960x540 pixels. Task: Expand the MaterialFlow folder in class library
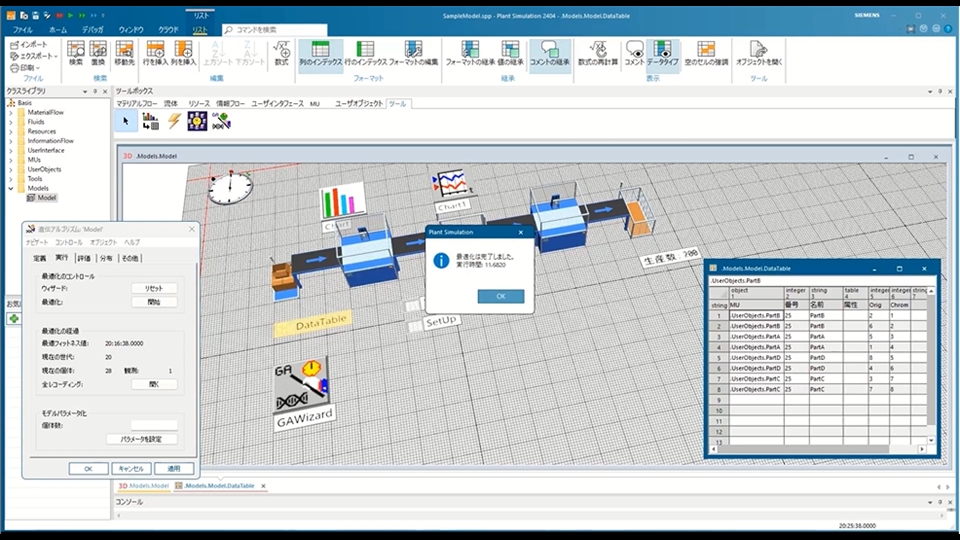point(11,112)
